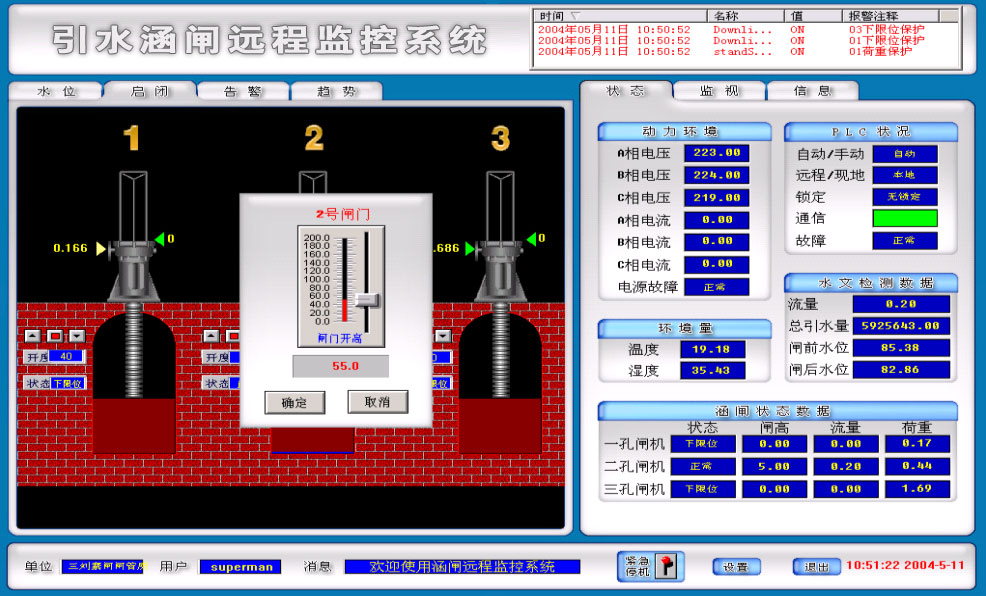
Task: Switch to the 水位 tab
Action: click(56, 92)
